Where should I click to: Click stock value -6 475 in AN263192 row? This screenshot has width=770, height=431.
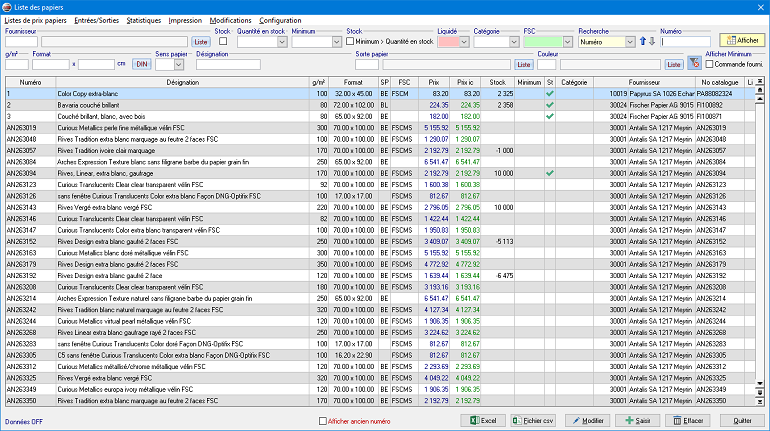[504, 276]
